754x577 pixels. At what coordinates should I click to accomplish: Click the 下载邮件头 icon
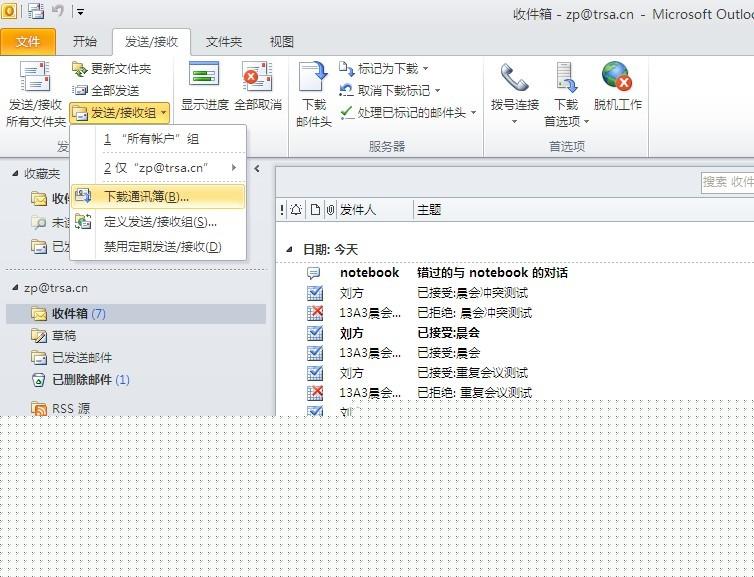point(314,76)
